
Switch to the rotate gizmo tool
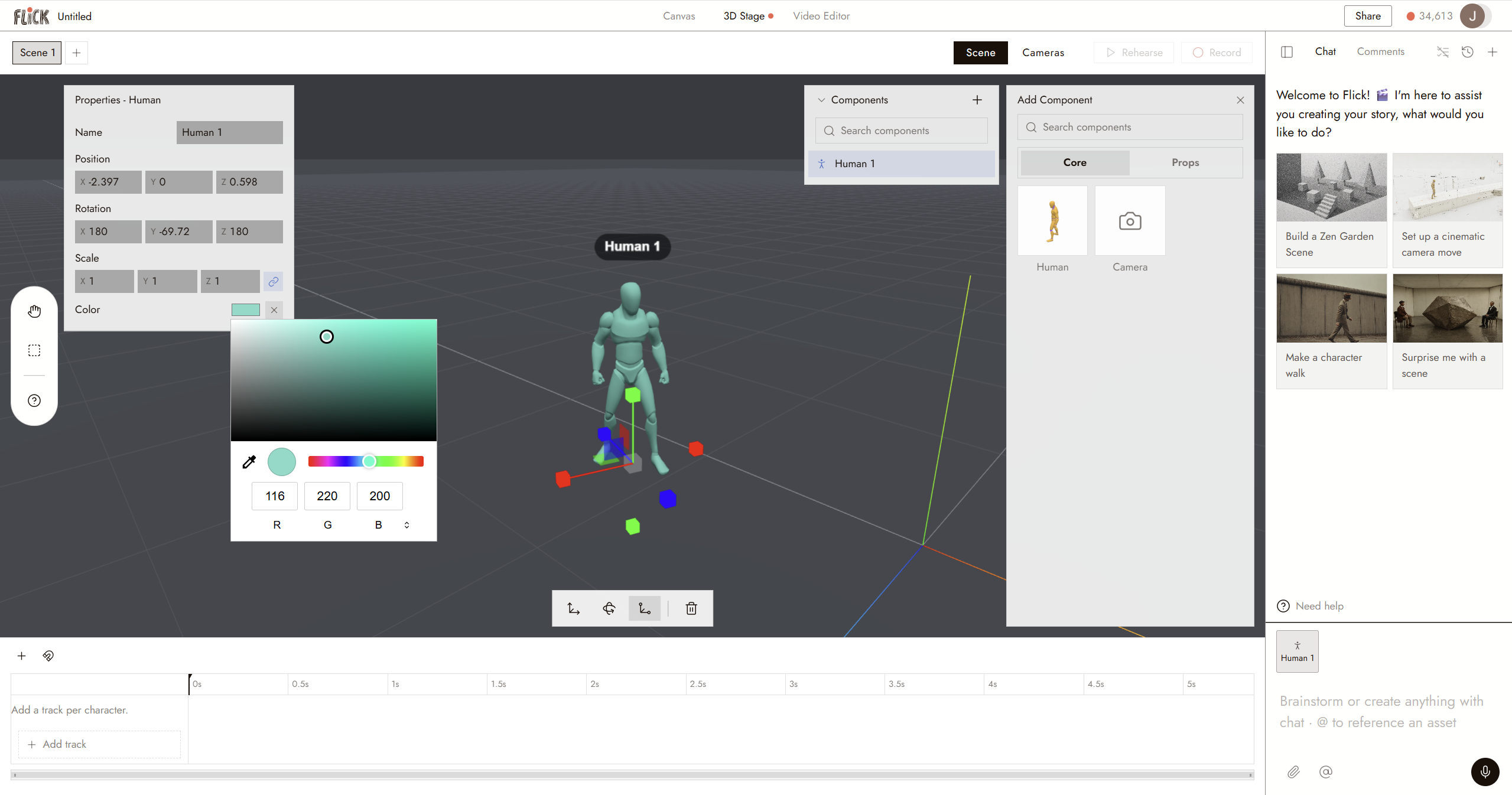609,608
